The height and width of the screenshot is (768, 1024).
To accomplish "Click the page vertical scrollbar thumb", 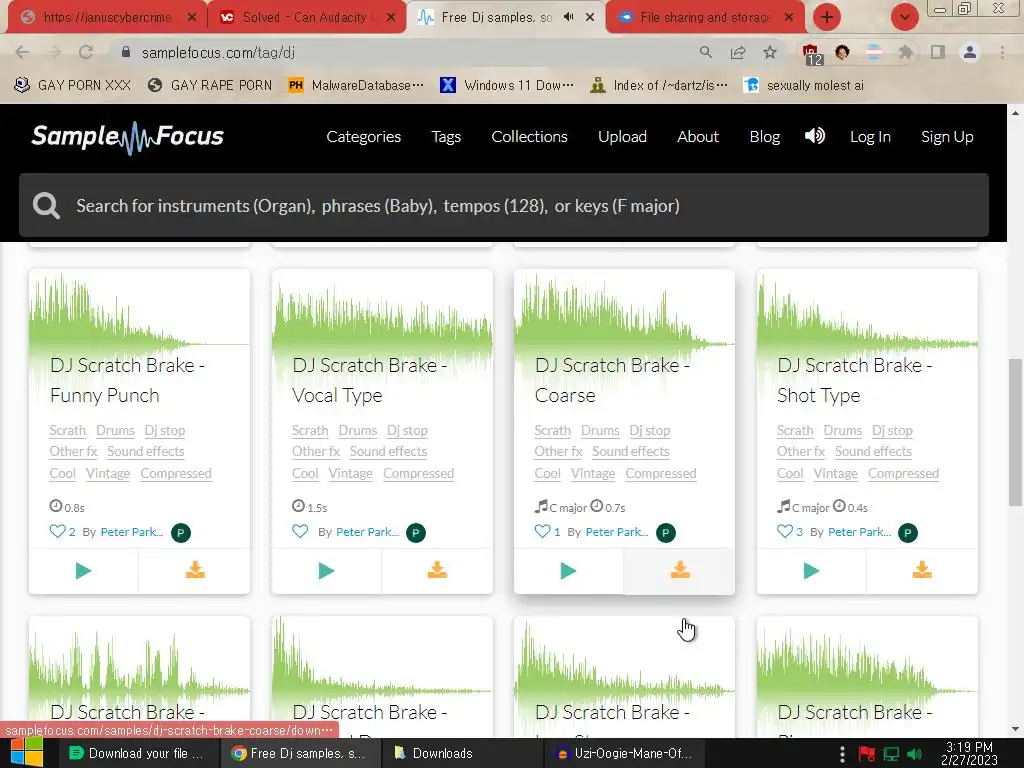I will pos(1015,432).
